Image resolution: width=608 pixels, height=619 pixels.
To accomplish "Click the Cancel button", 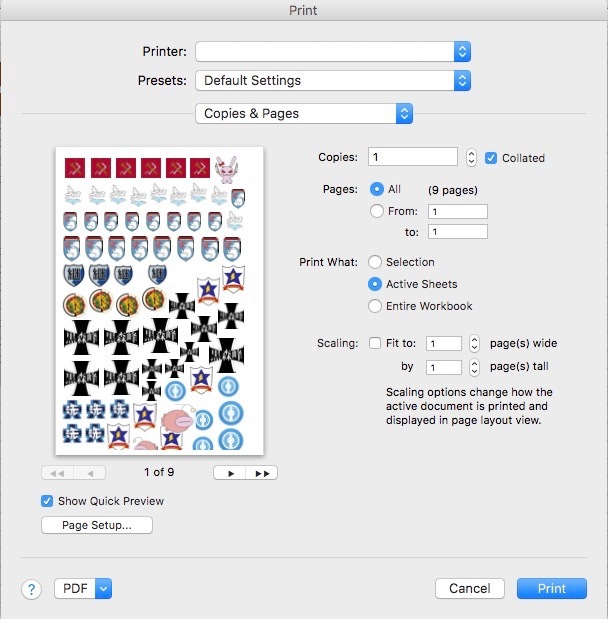I will tap(470, 589).
